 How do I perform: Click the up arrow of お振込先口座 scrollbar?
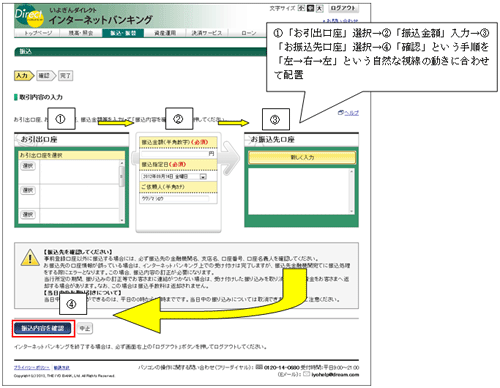pos(351,171)
